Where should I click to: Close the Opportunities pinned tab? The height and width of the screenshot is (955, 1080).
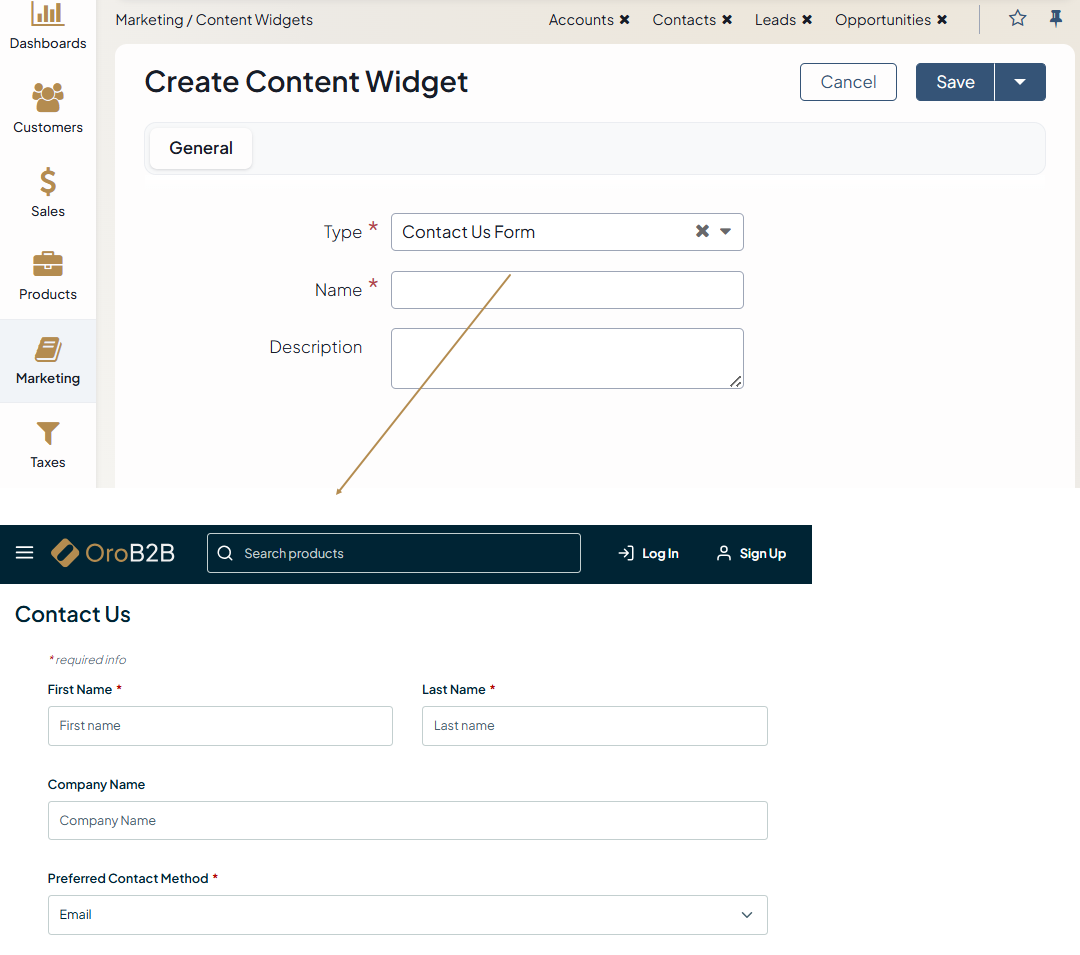tap(942, 20)
